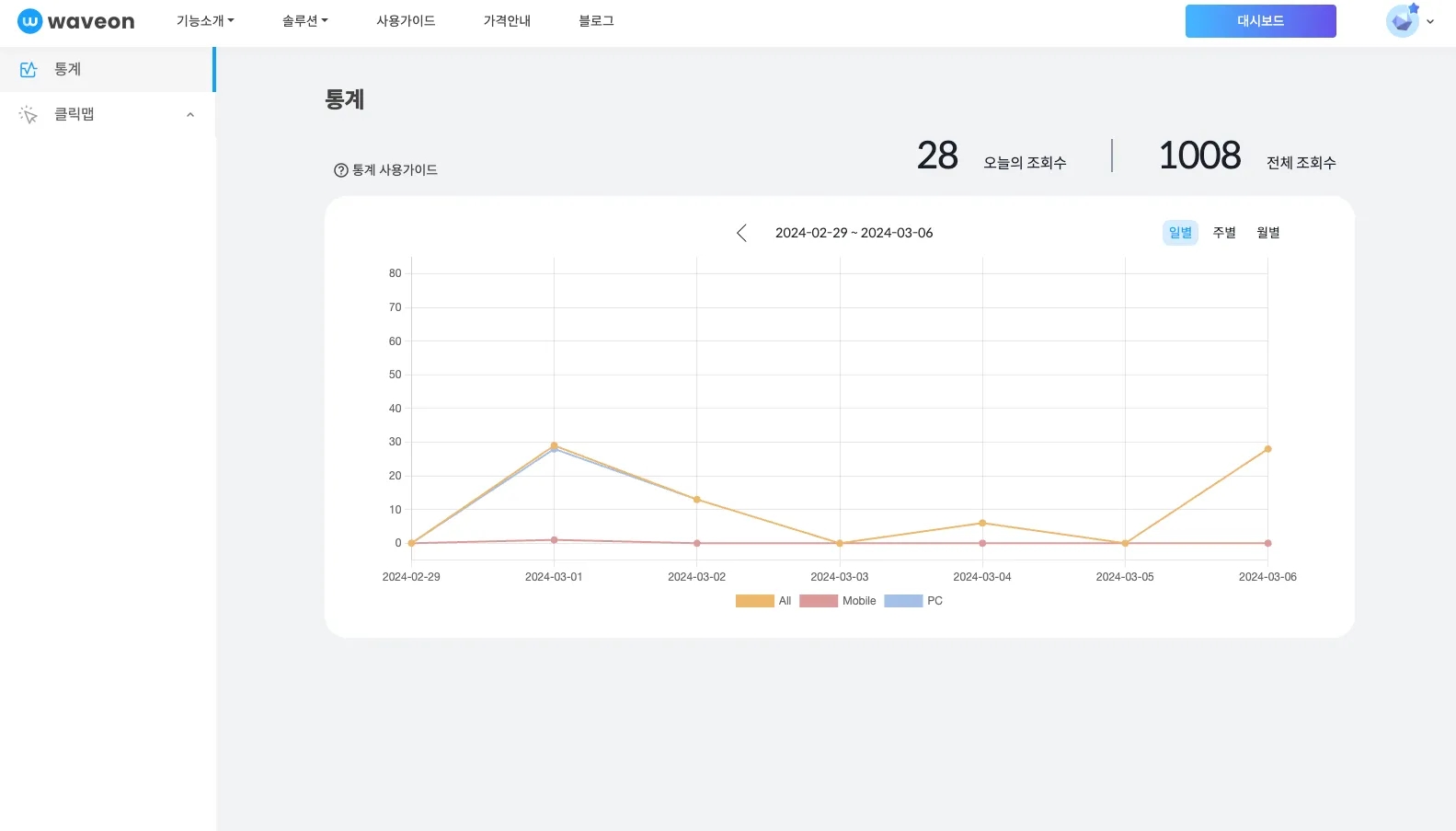Open the account dropdown arrow beside avatar
Image resolution: width=1456 pixels, height=831 pixels.
click(x=1430, y=21)
